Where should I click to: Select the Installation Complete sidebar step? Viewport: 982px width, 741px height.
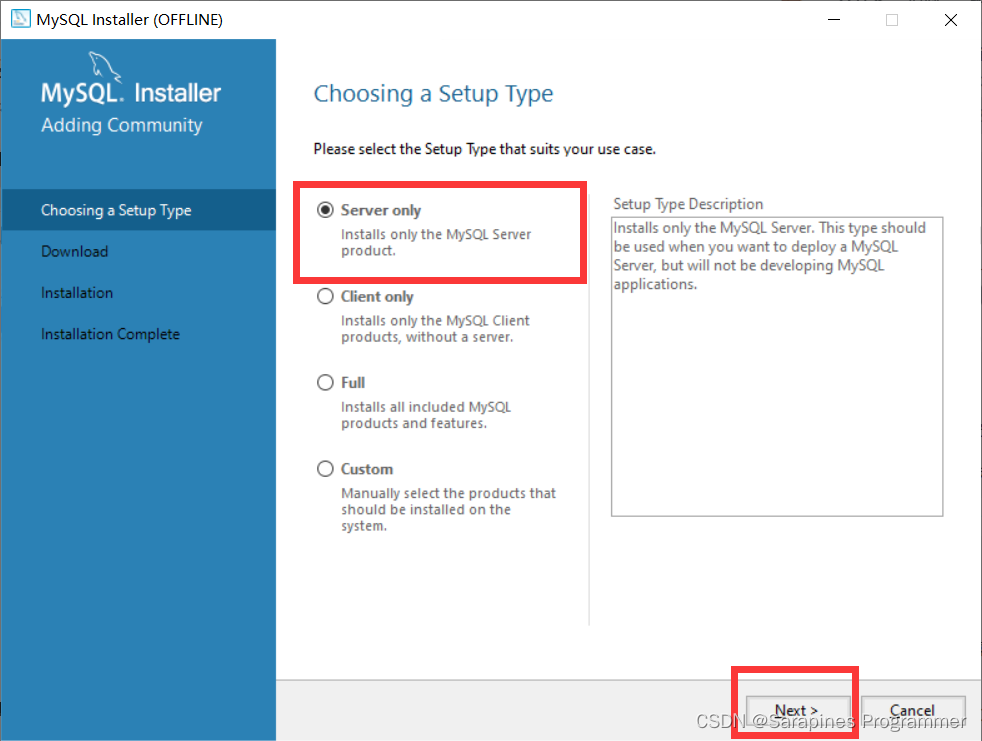point(110,333)
